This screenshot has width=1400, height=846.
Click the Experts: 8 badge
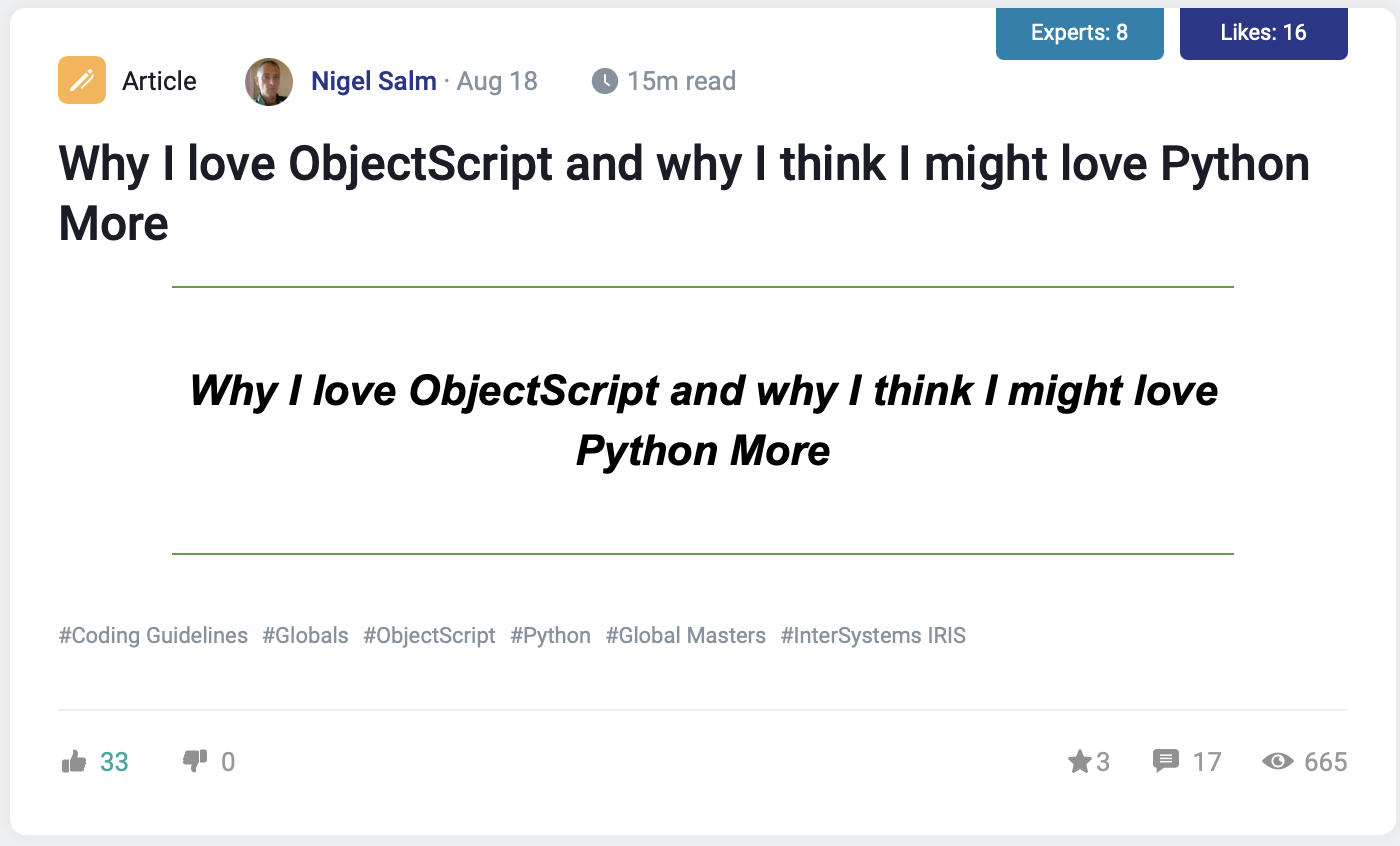pyautogui.click(x=1079, y=33)
